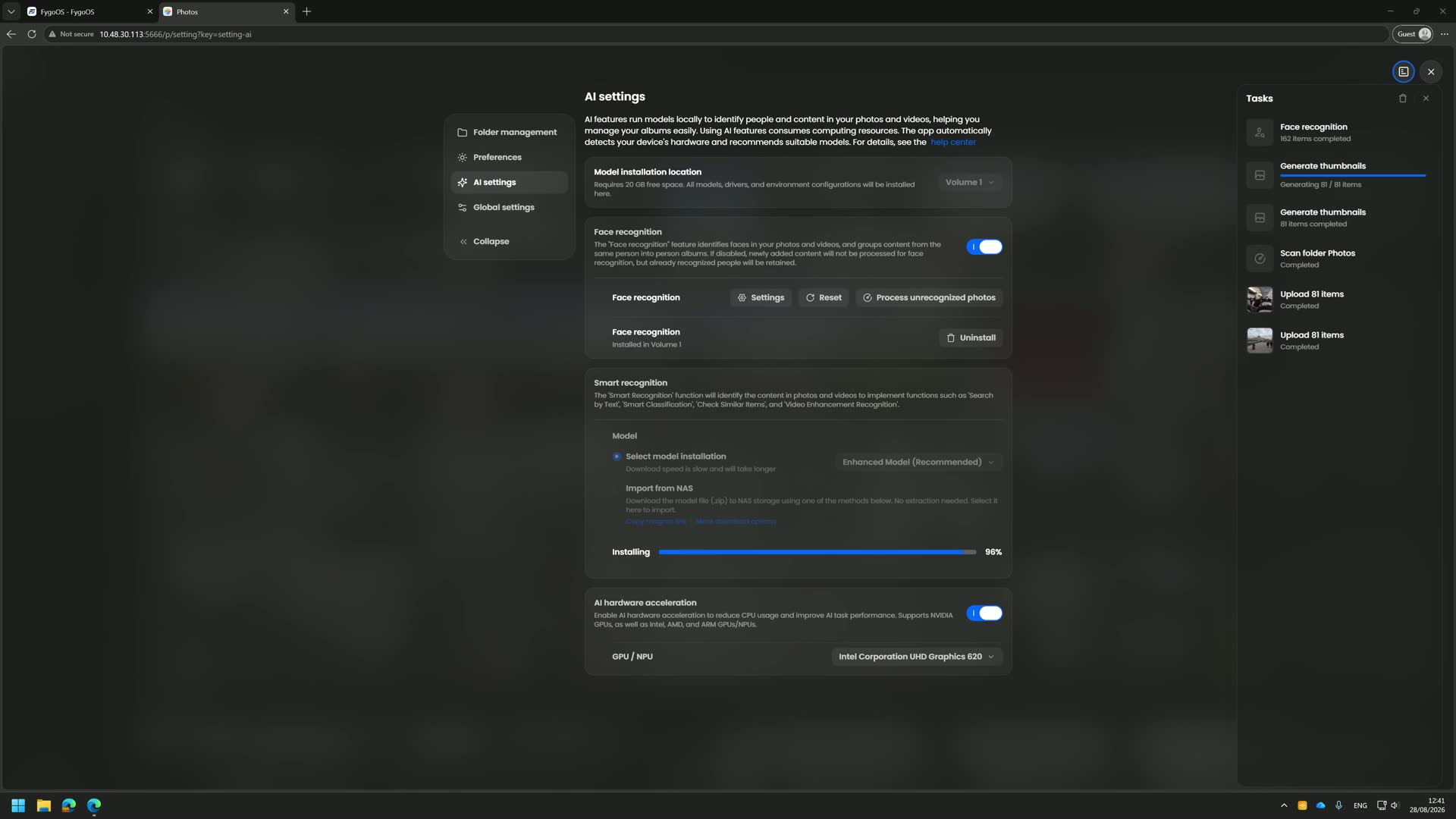Click the Installing progress bar
Image resolution: width=1456 pixels, height=819 pixels.
(817, 552)
